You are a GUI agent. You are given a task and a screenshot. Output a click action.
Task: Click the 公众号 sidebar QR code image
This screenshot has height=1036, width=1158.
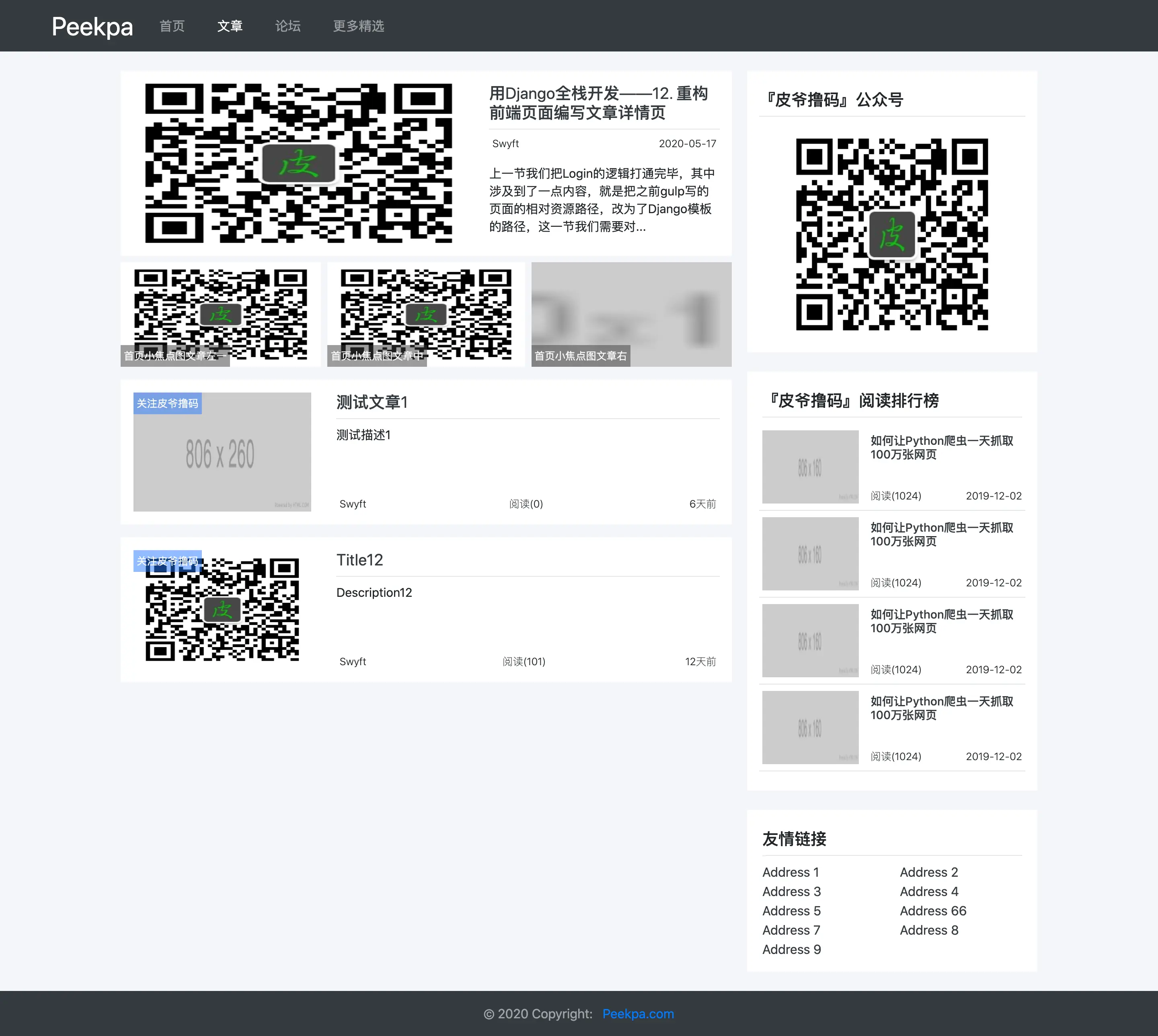click(892, 234)
